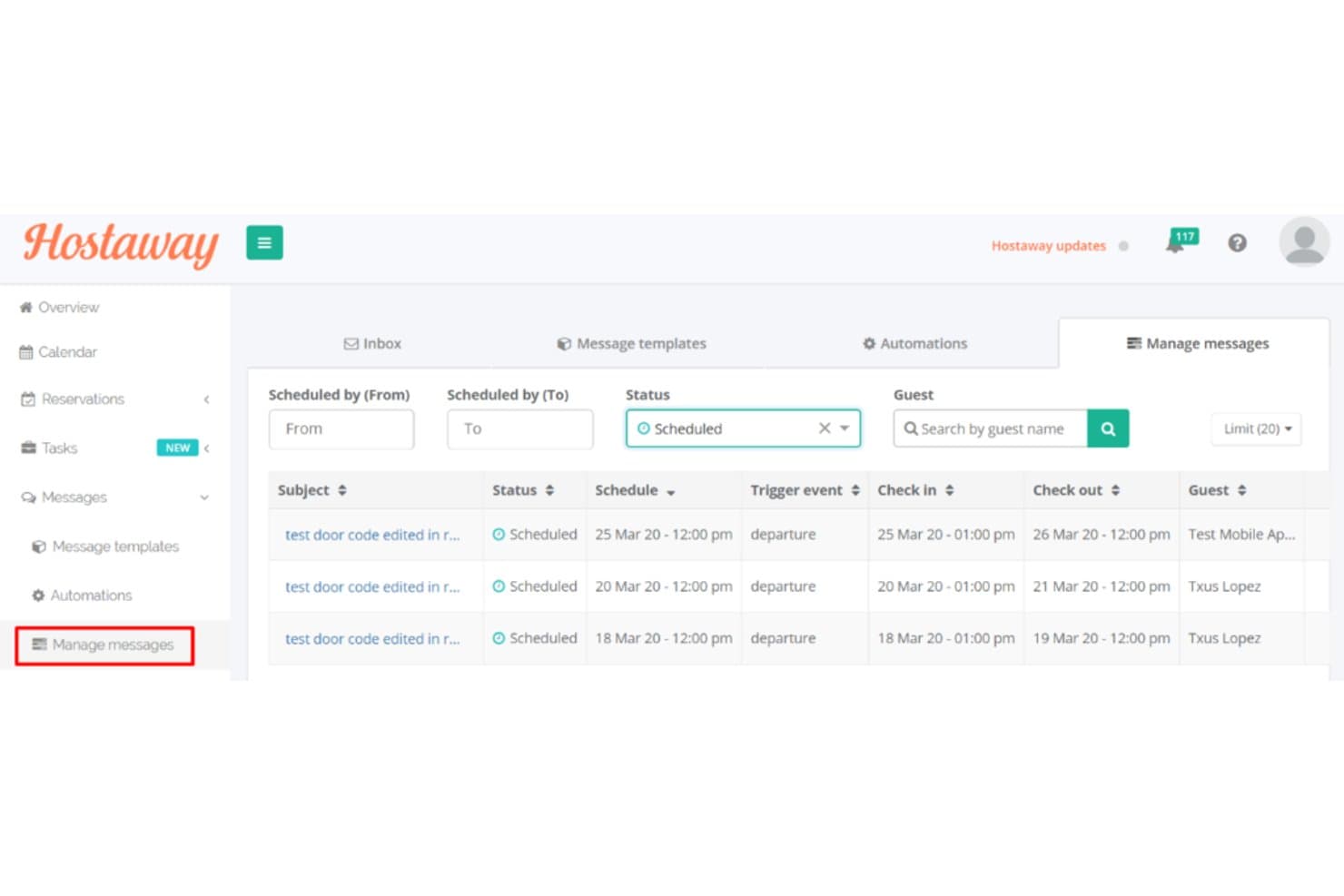
Task: Open the Limit (20) dropdown
Action: pos(1257,428)
